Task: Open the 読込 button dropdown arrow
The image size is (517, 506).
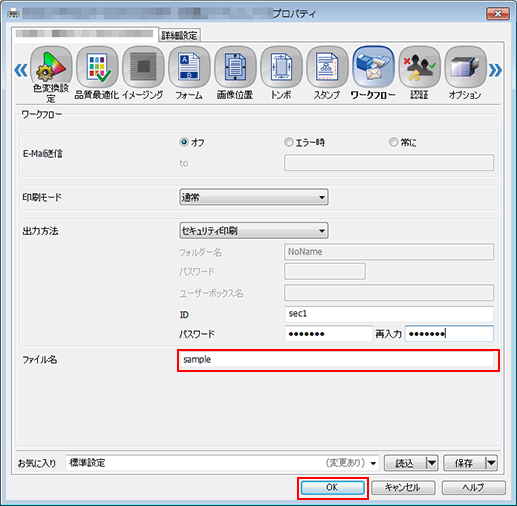Action: pos(432,463)
